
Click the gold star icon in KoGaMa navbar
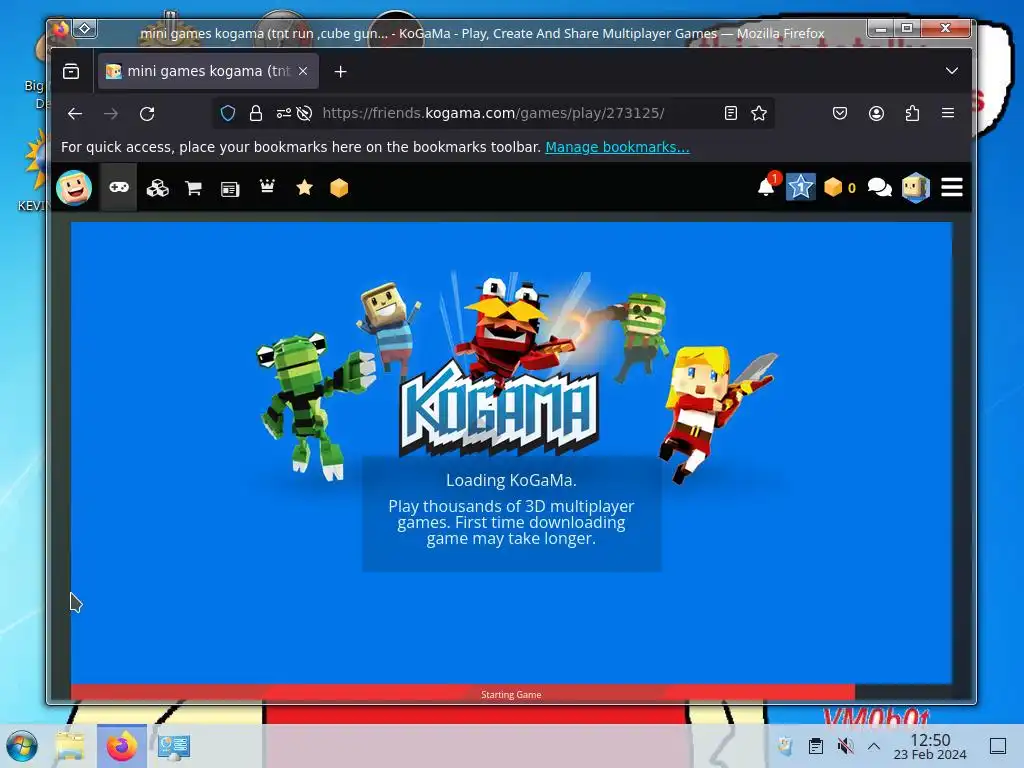304,188
